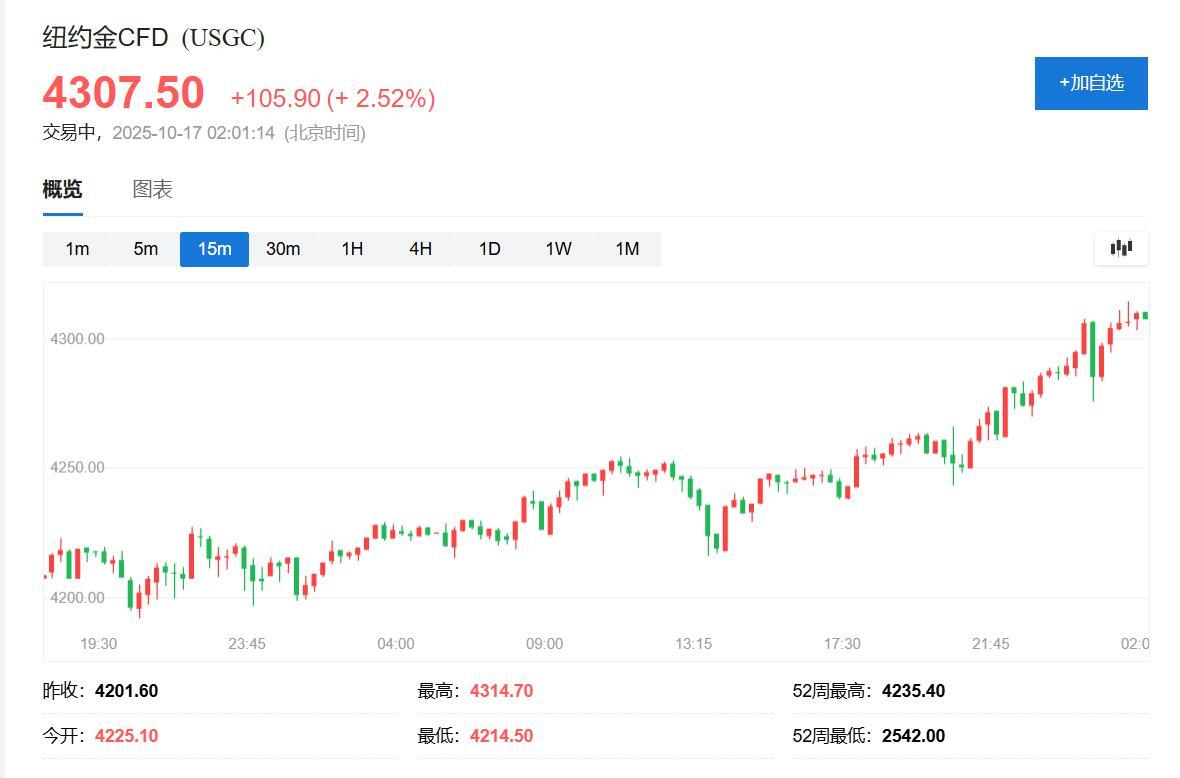Click the stock name 纽约金CFD (USGC)
Image resolution: width=1180 pixels, height=778 pixels.
pos(152,36)
